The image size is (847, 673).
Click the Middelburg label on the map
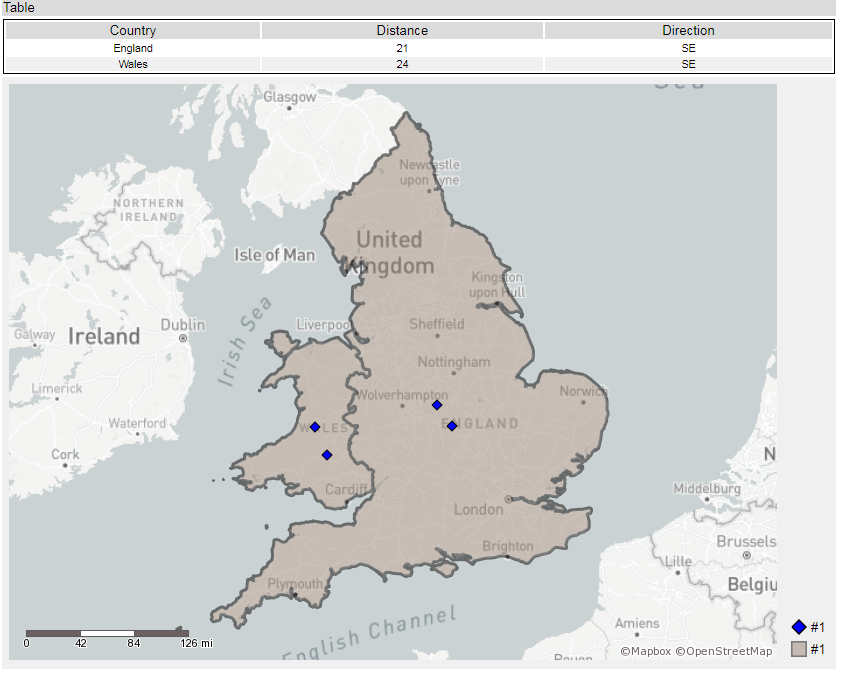click(707, 489)
